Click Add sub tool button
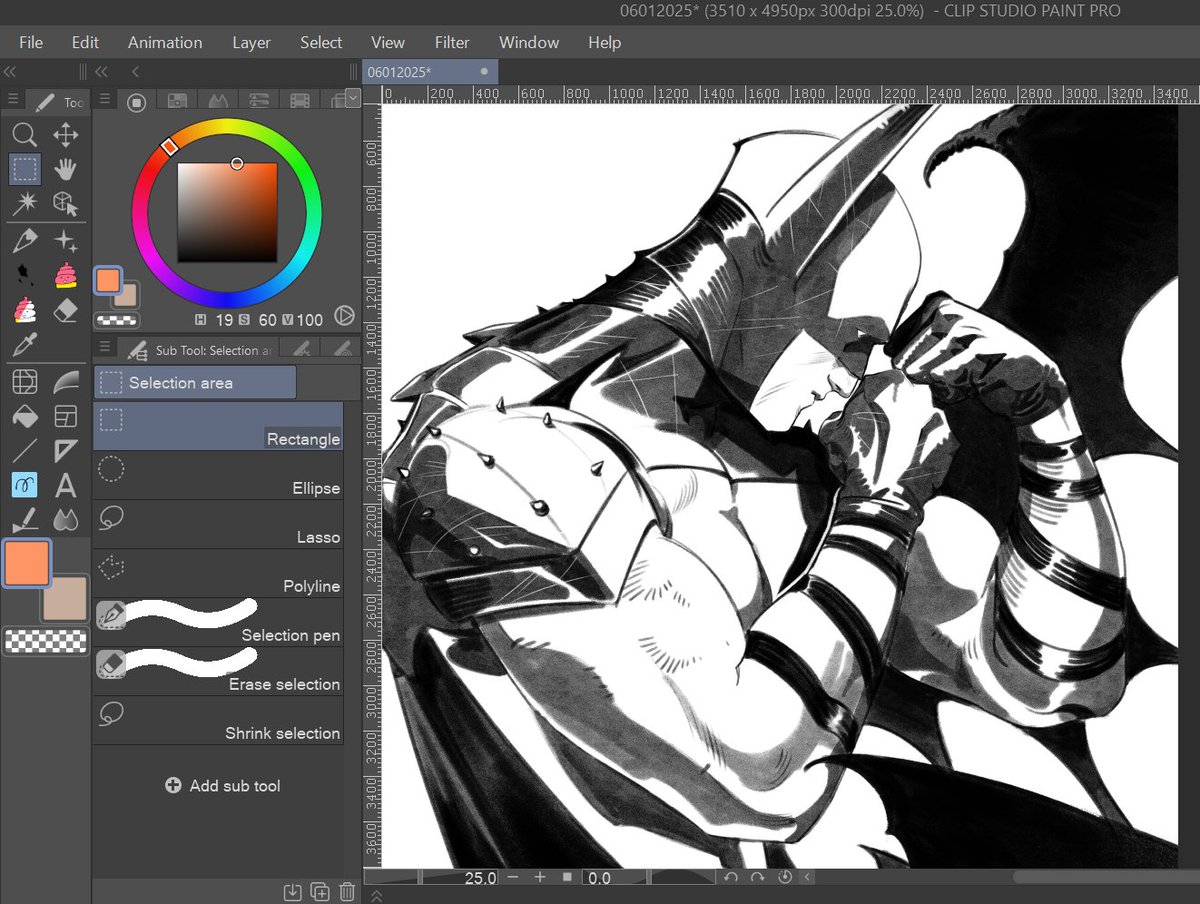 [x=223, y=786]
